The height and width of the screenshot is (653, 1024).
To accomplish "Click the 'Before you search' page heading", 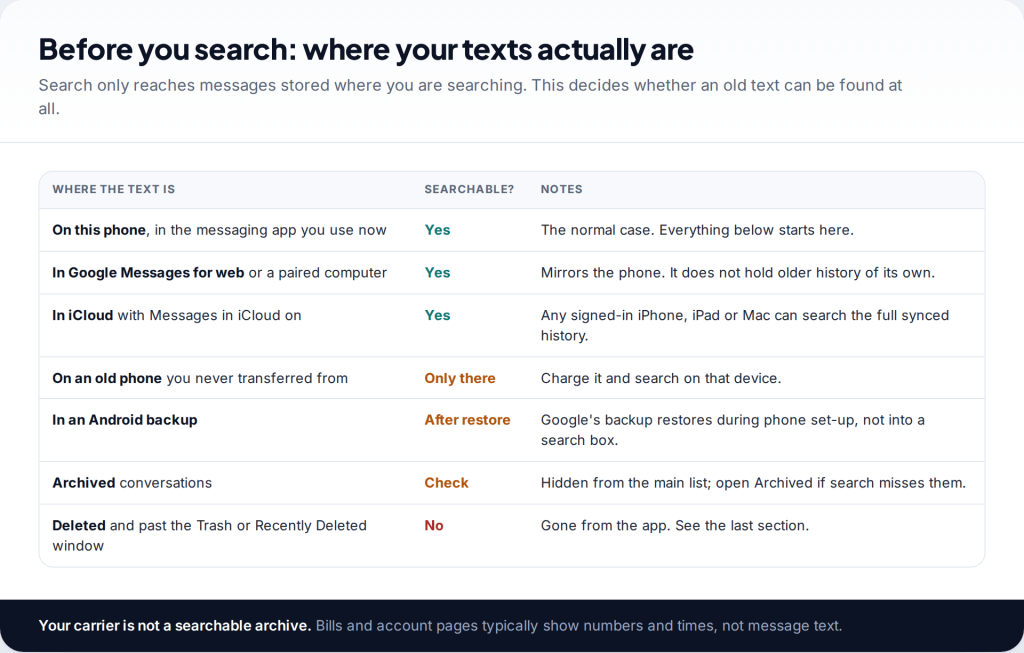I will coord(366,50).
